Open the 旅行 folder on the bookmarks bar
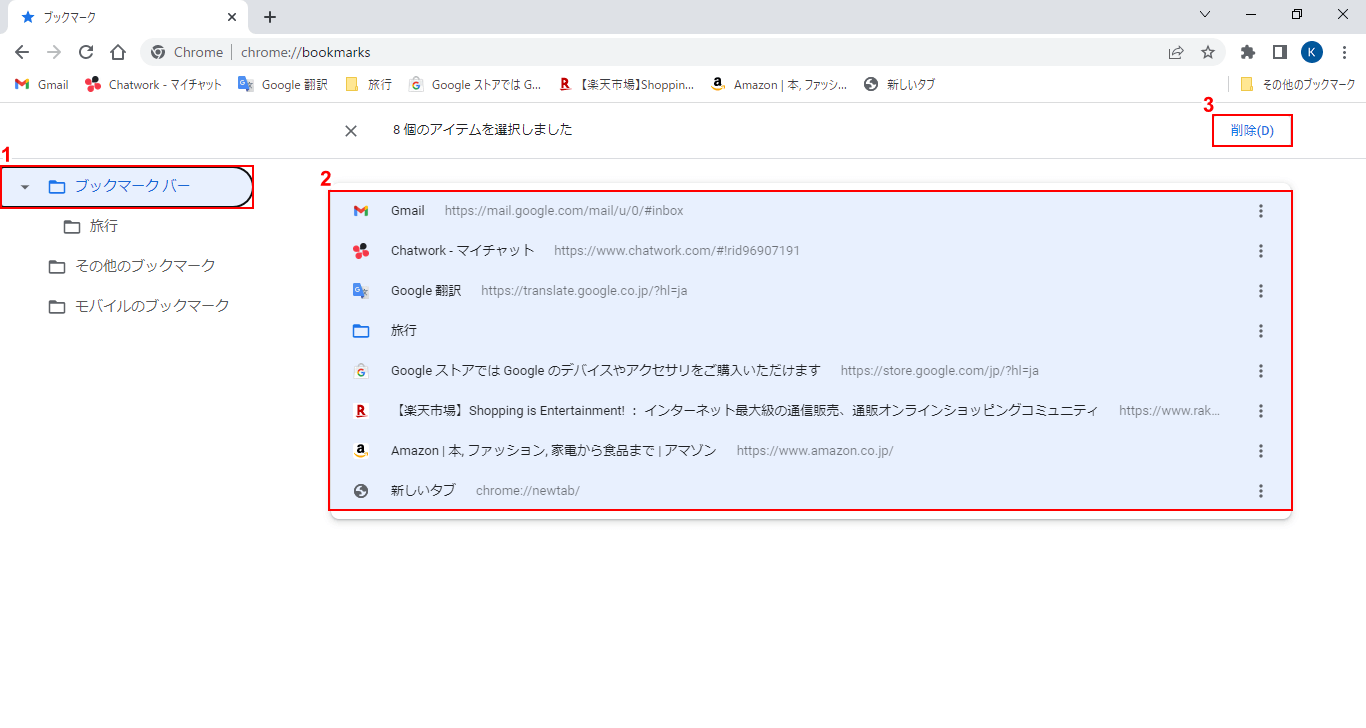 [x=368, y=85]
